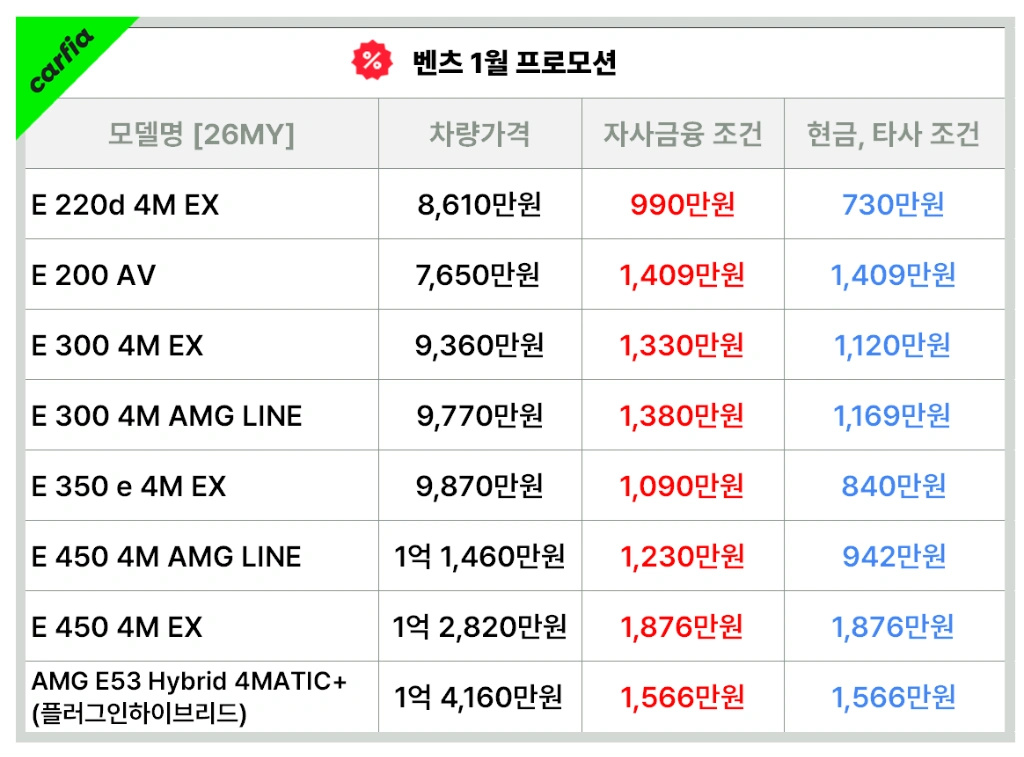This screenshot has height=757, width=1024.
Task: Select the E 450 4M AMG LINE model
Action: coord(166,557)
